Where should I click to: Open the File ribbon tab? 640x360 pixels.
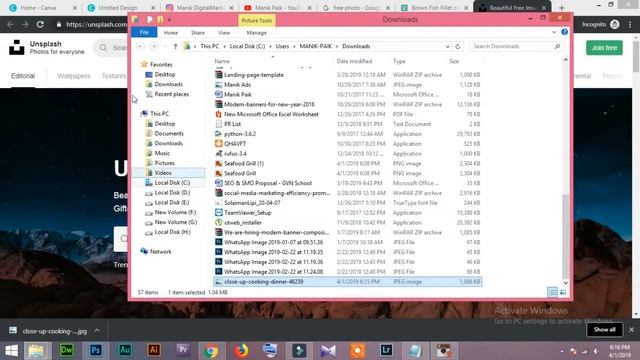click(144, 32)
